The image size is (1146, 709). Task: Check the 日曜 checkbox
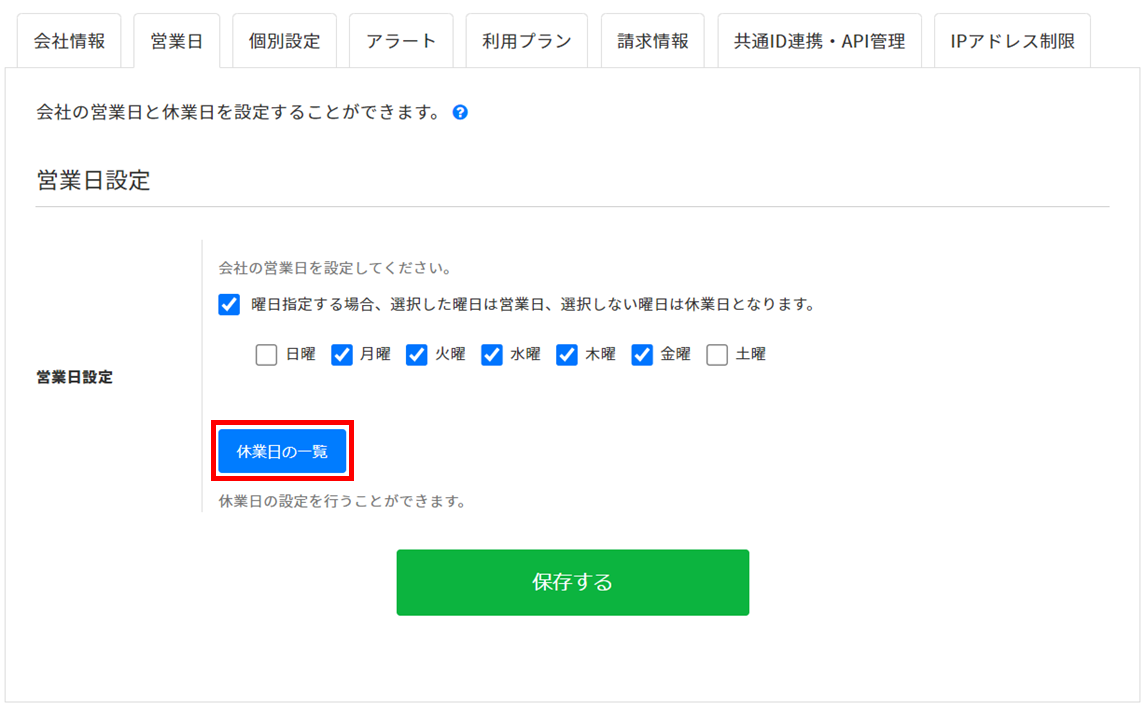(x=266, y=355)
